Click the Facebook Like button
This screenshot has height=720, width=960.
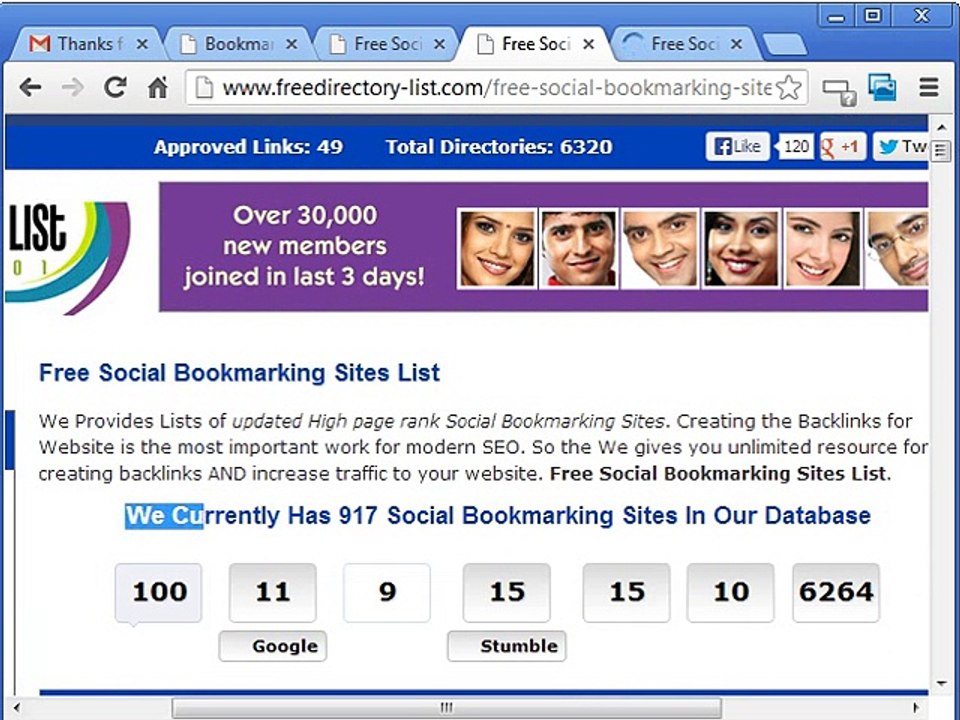pos(737,146)
